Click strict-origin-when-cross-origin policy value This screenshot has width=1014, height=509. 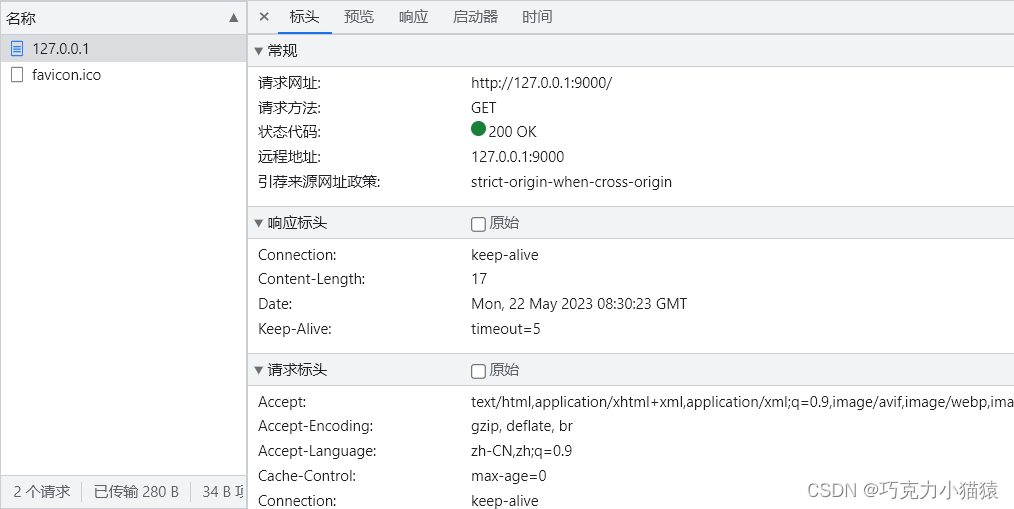571,182
